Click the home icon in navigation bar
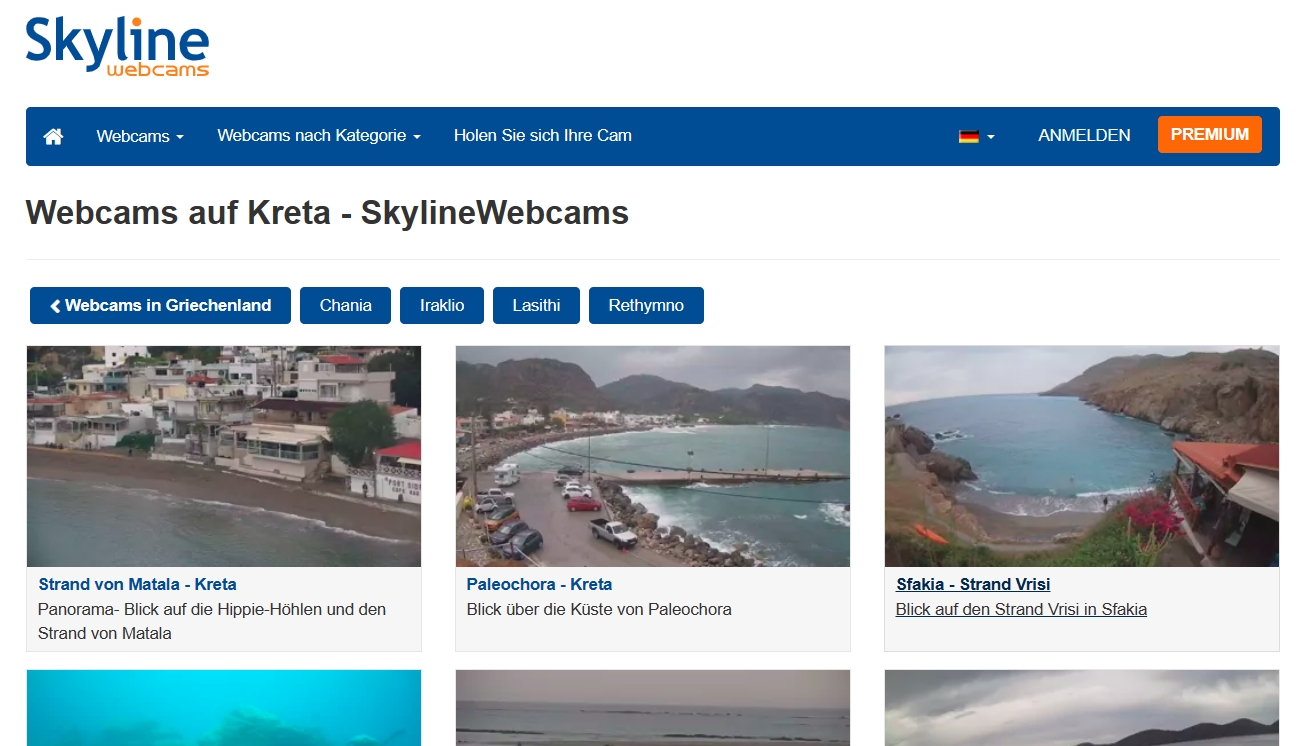Image resolution: width=1302 pixels, height=746 pixels. click(54, 136)
